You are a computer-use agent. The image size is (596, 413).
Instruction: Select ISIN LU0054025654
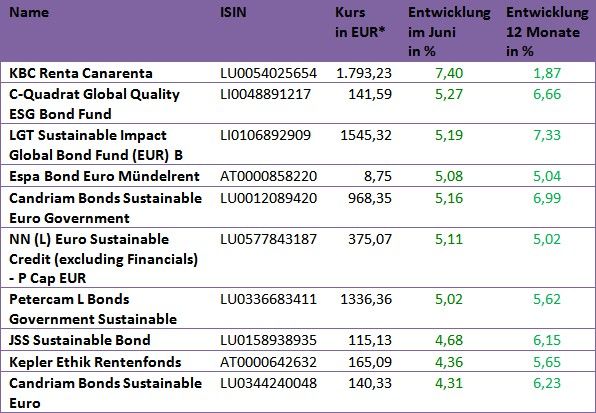pyautogui.click(x=268, y=73)
